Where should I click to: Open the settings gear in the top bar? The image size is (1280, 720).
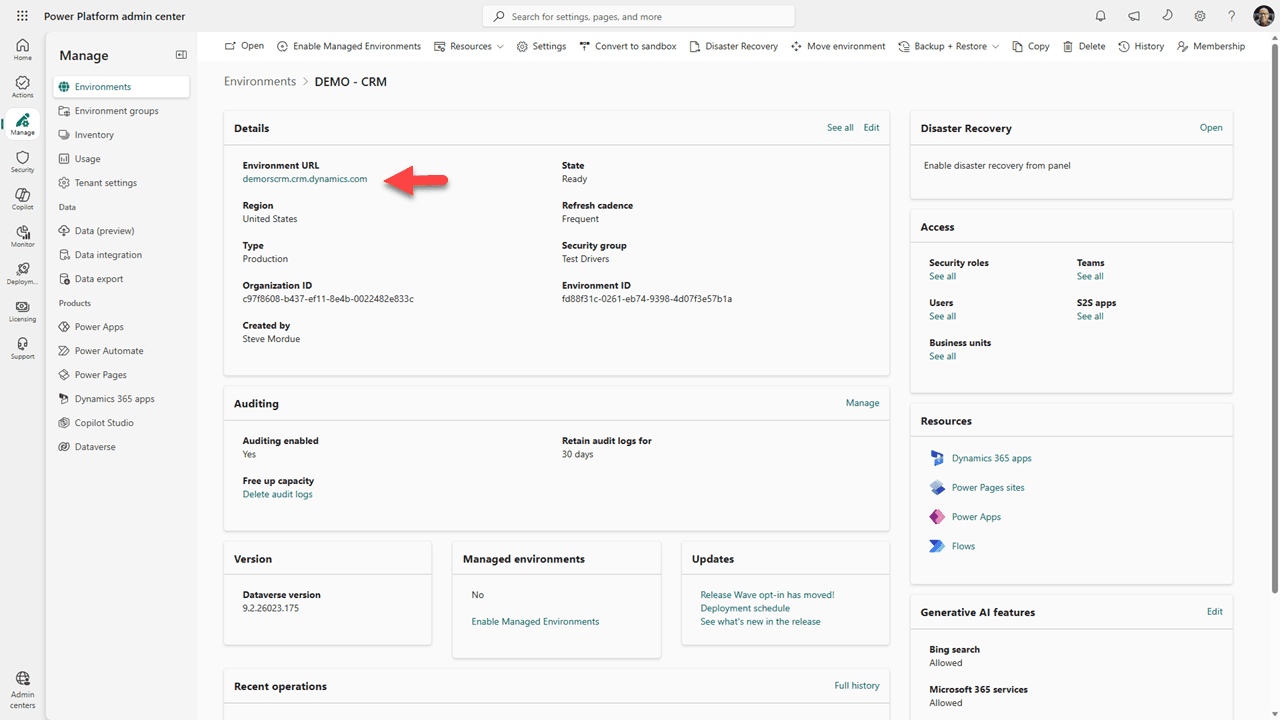(x=1199, y=15)
